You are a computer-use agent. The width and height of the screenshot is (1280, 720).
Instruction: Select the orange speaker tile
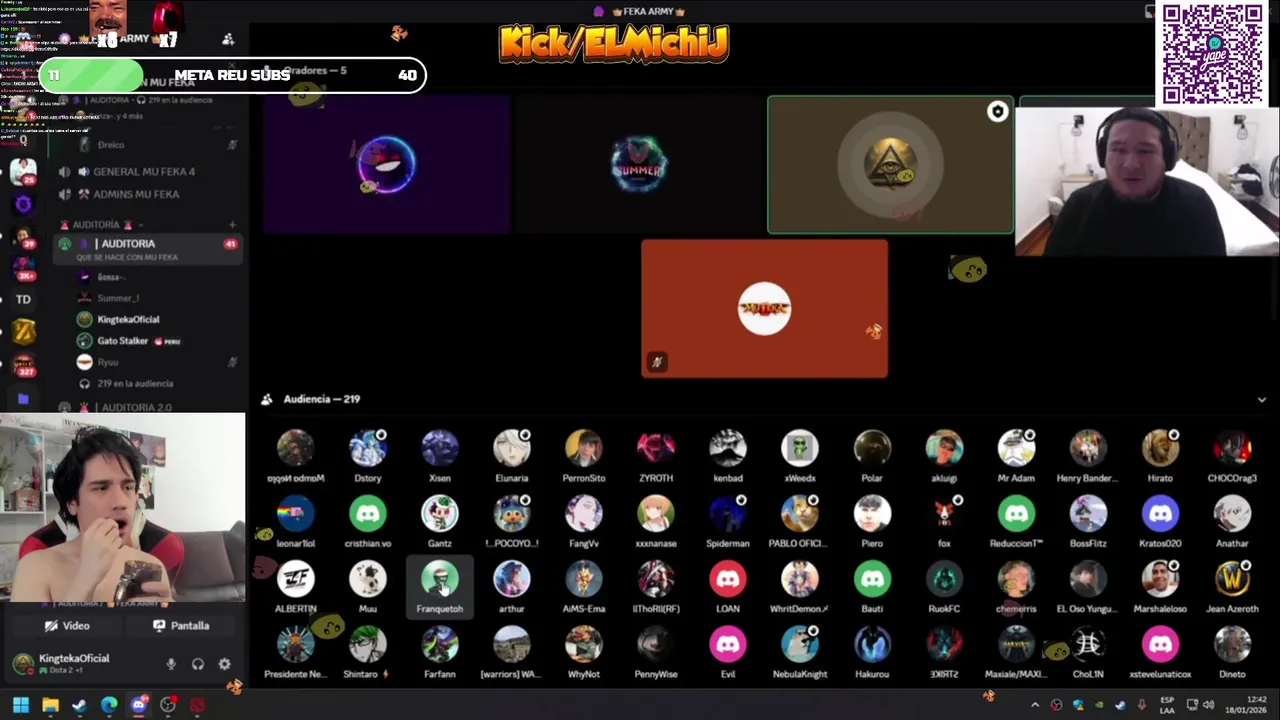(x=764, y=309)
